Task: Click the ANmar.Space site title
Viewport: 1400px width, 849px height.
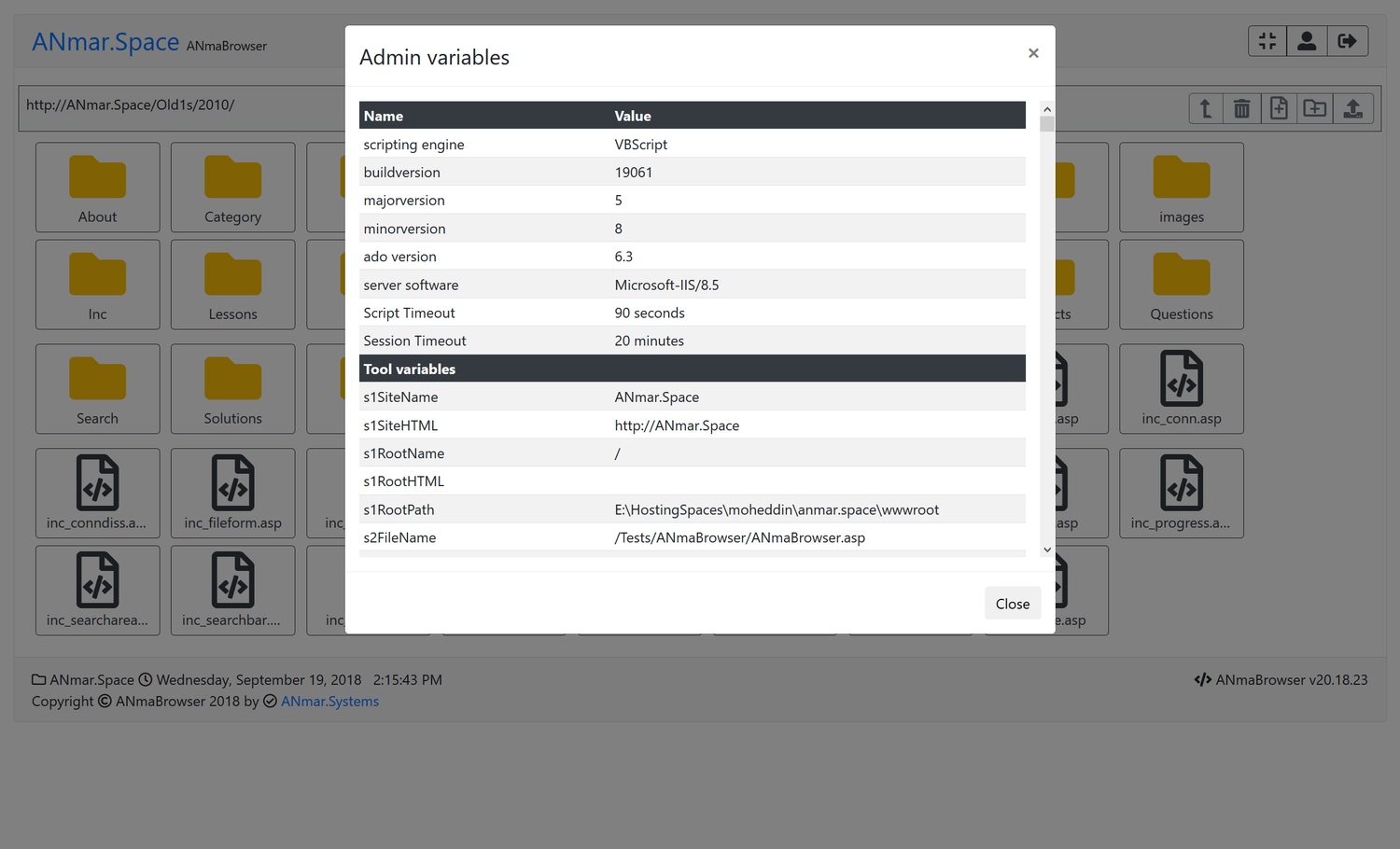Action: tap(105, 43)
